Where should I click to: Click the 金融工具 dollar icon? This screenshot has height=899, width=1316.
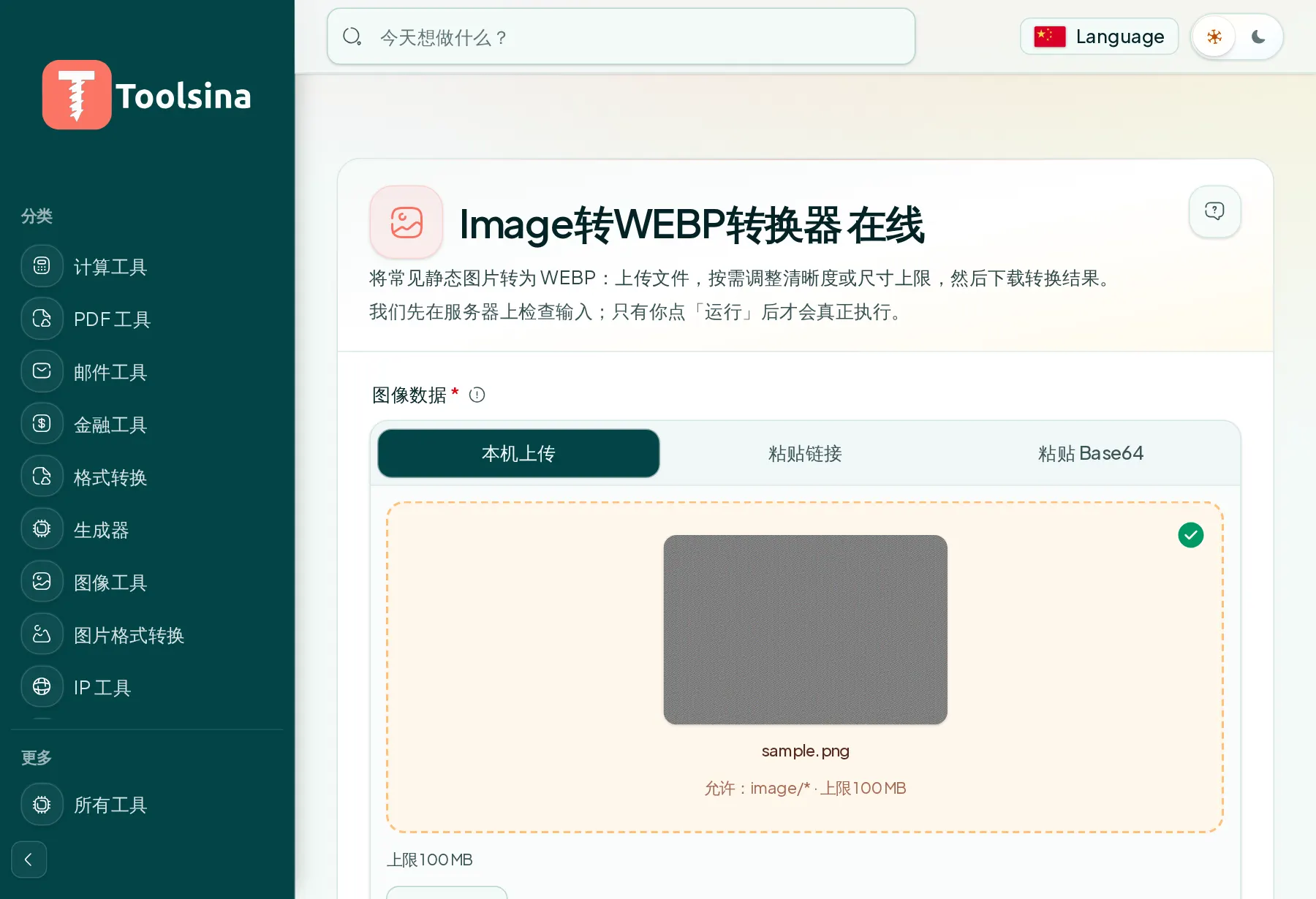(x=42, y=424)
